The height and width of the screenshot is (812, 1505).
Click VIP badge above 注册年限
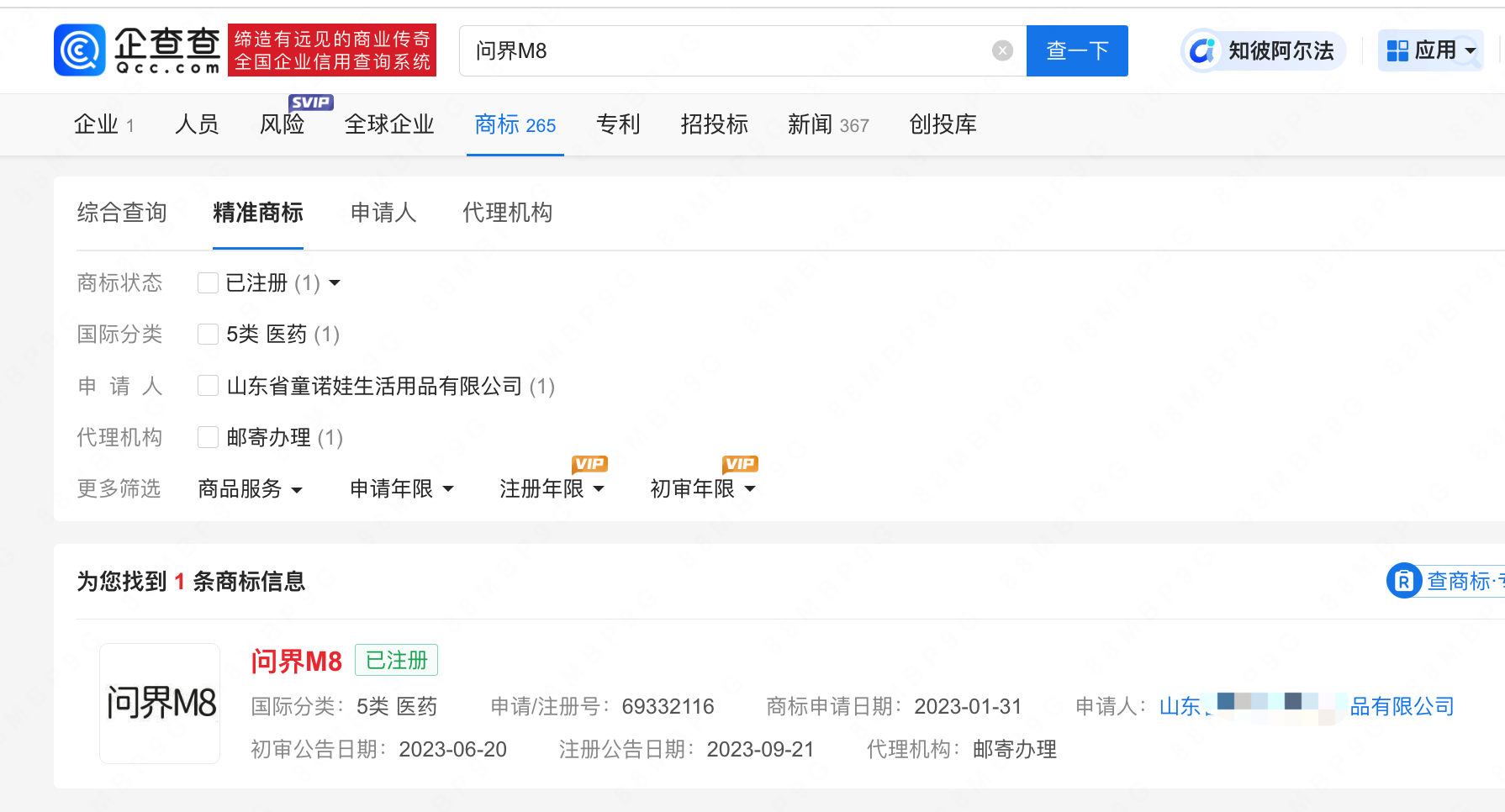point(589,464)
